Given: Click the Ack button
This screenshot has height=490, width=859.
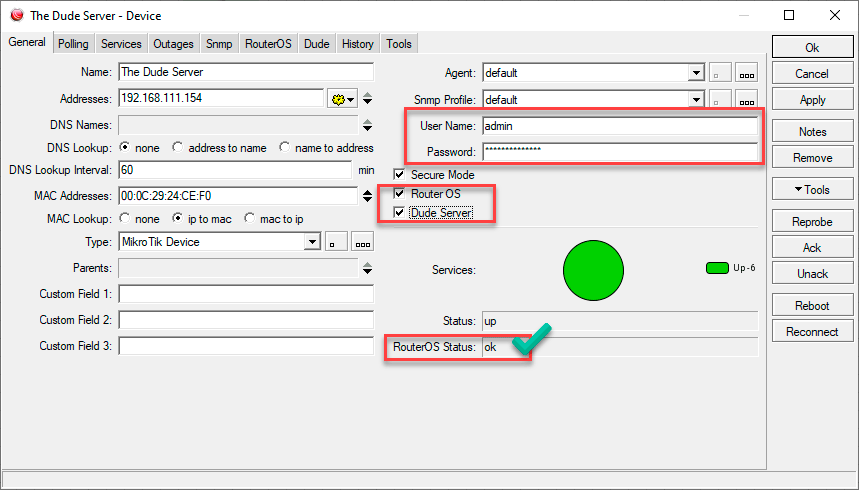Looking at the screenshot, I should point(812,247).
